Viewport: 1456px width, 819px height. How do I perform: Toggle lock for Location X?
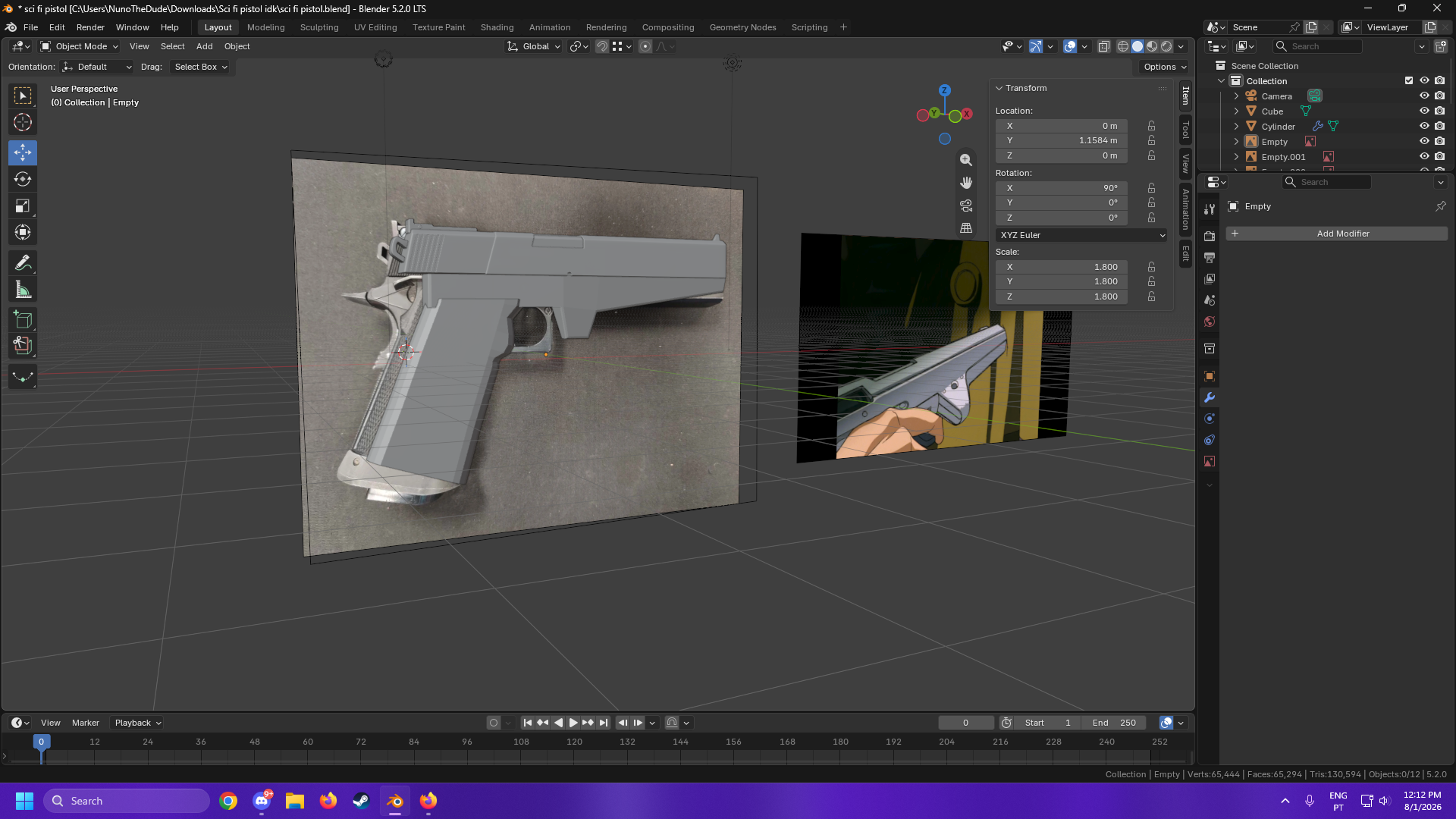1151,126
